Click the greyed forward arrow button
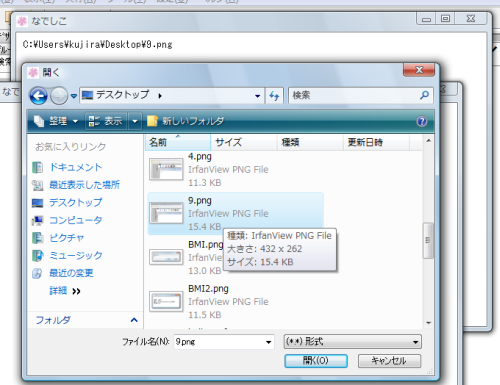The height and width of the screenshot is (385, 500). (59, 96)
